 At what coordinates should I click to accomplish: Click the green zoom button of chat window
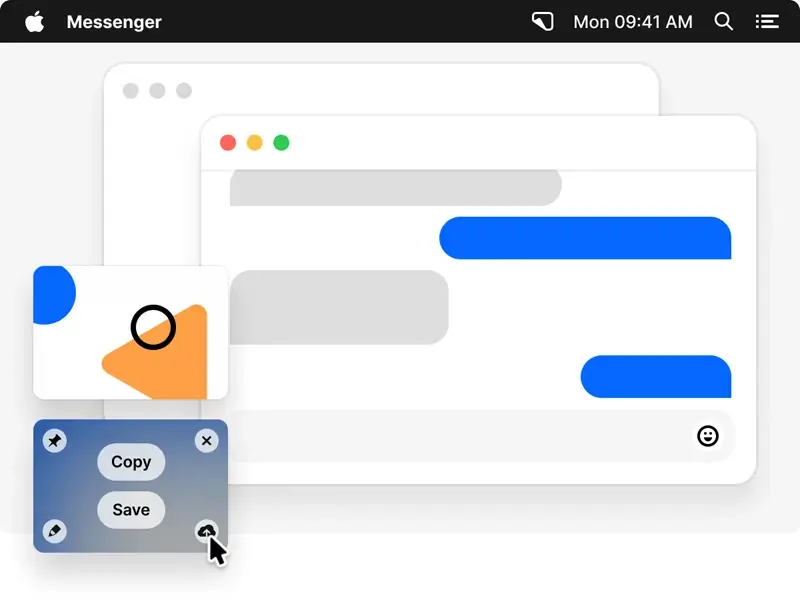pos(281,143)
